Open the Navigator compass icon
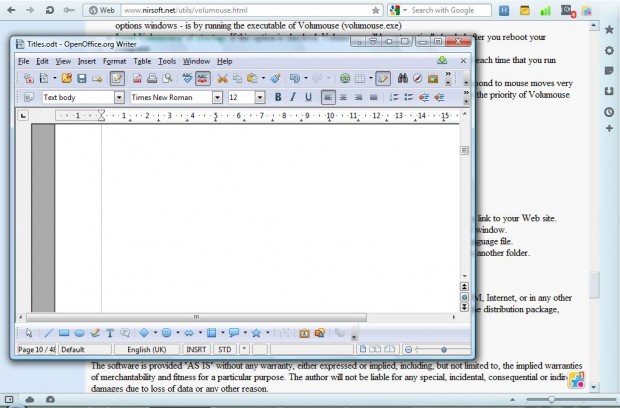The width and height of the screenshot is (620, 408). (x=418, y=78)
